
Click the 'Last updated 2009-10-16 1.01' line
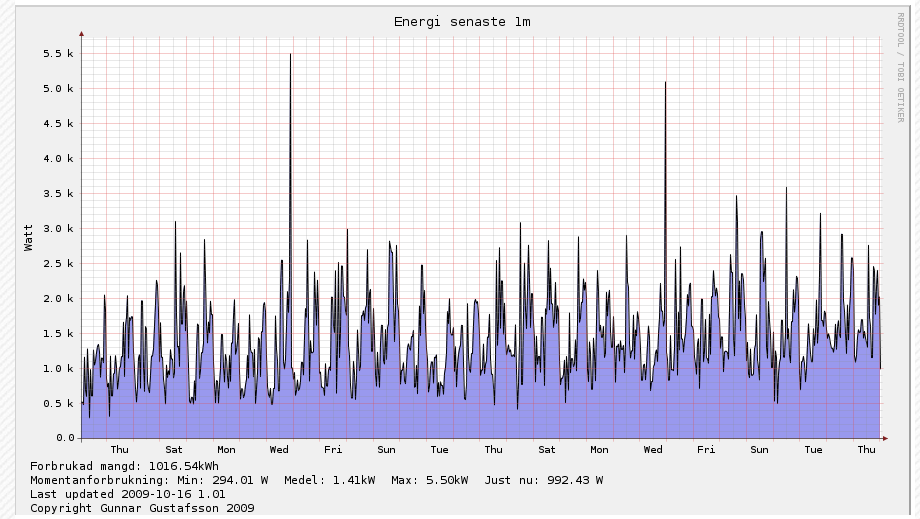127,494
